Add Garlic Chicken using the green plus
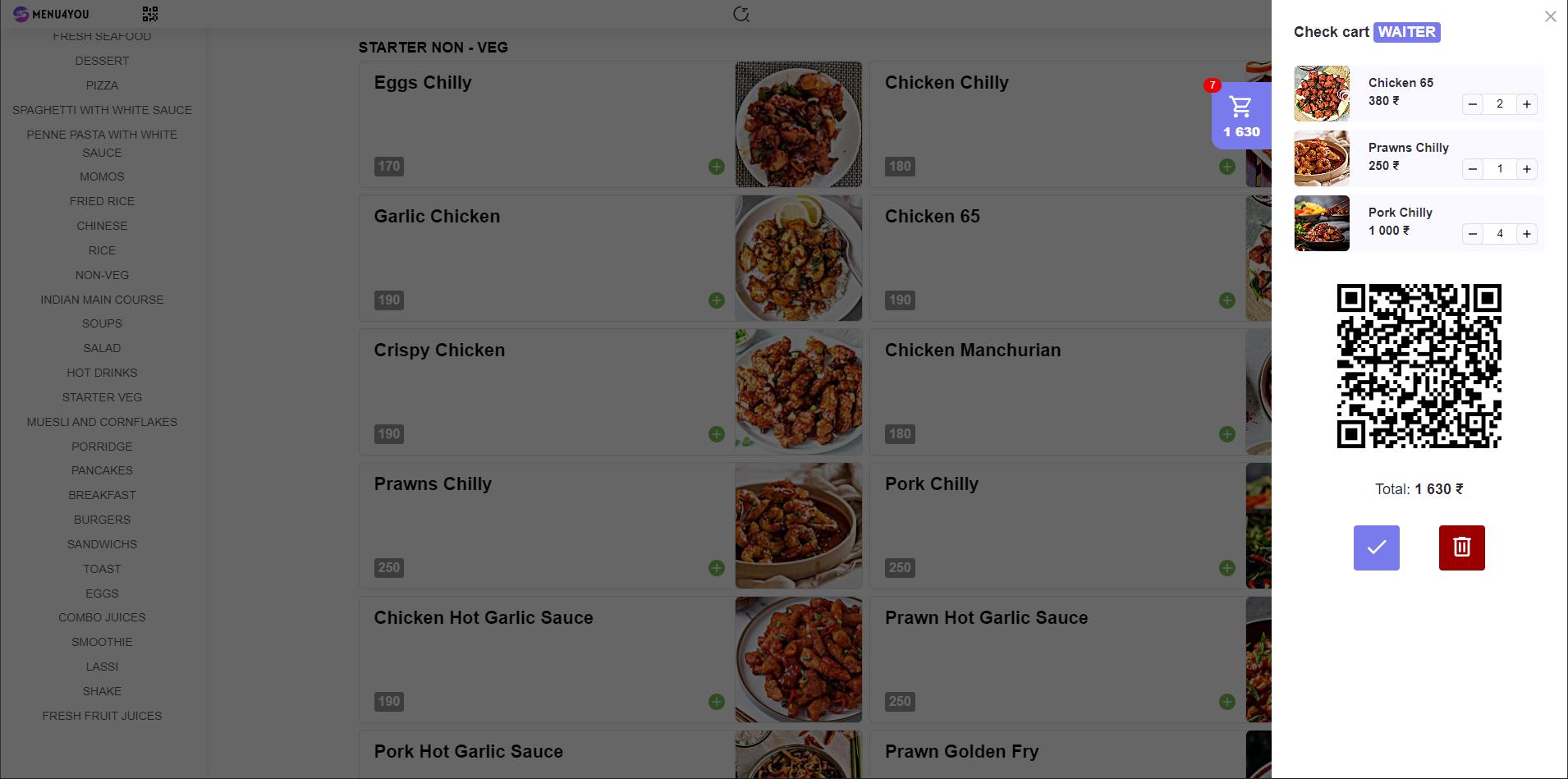Screen dimensions: 1568x779 [x=716, y=300]
